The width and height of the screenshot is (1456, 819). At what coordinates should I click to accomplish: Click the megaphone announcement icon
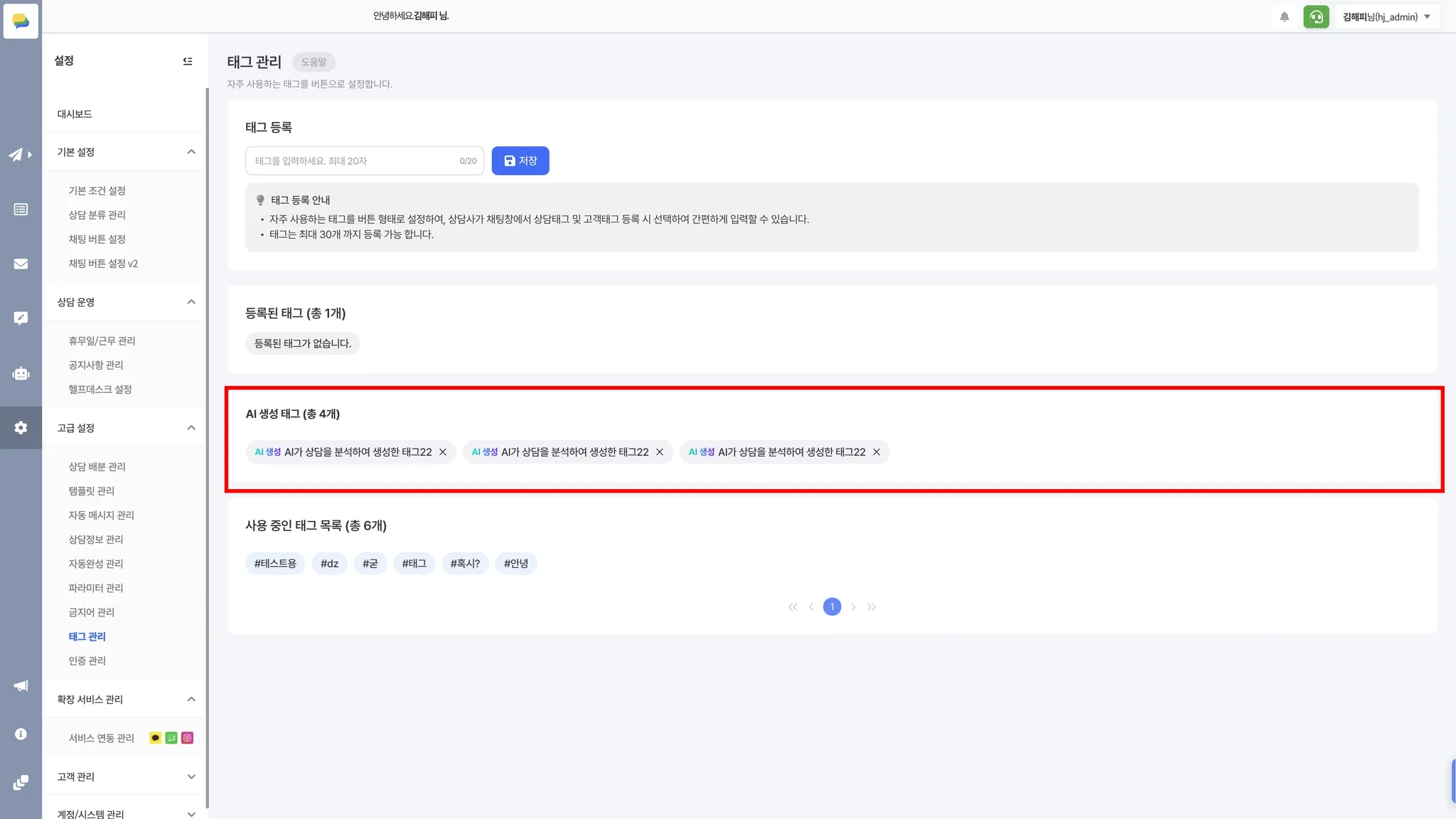pyautogui.click(x=21, y=685)
